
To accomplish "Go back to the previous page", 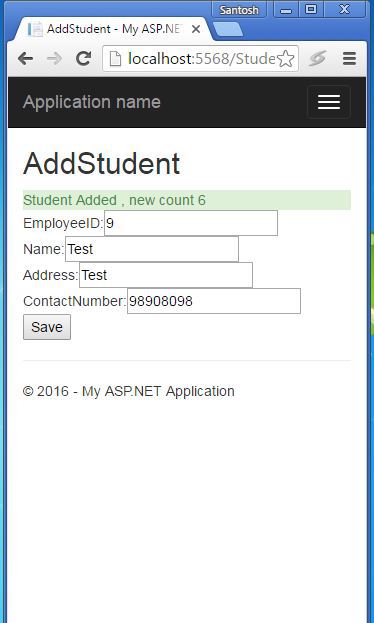I will (x=25, y=59).
